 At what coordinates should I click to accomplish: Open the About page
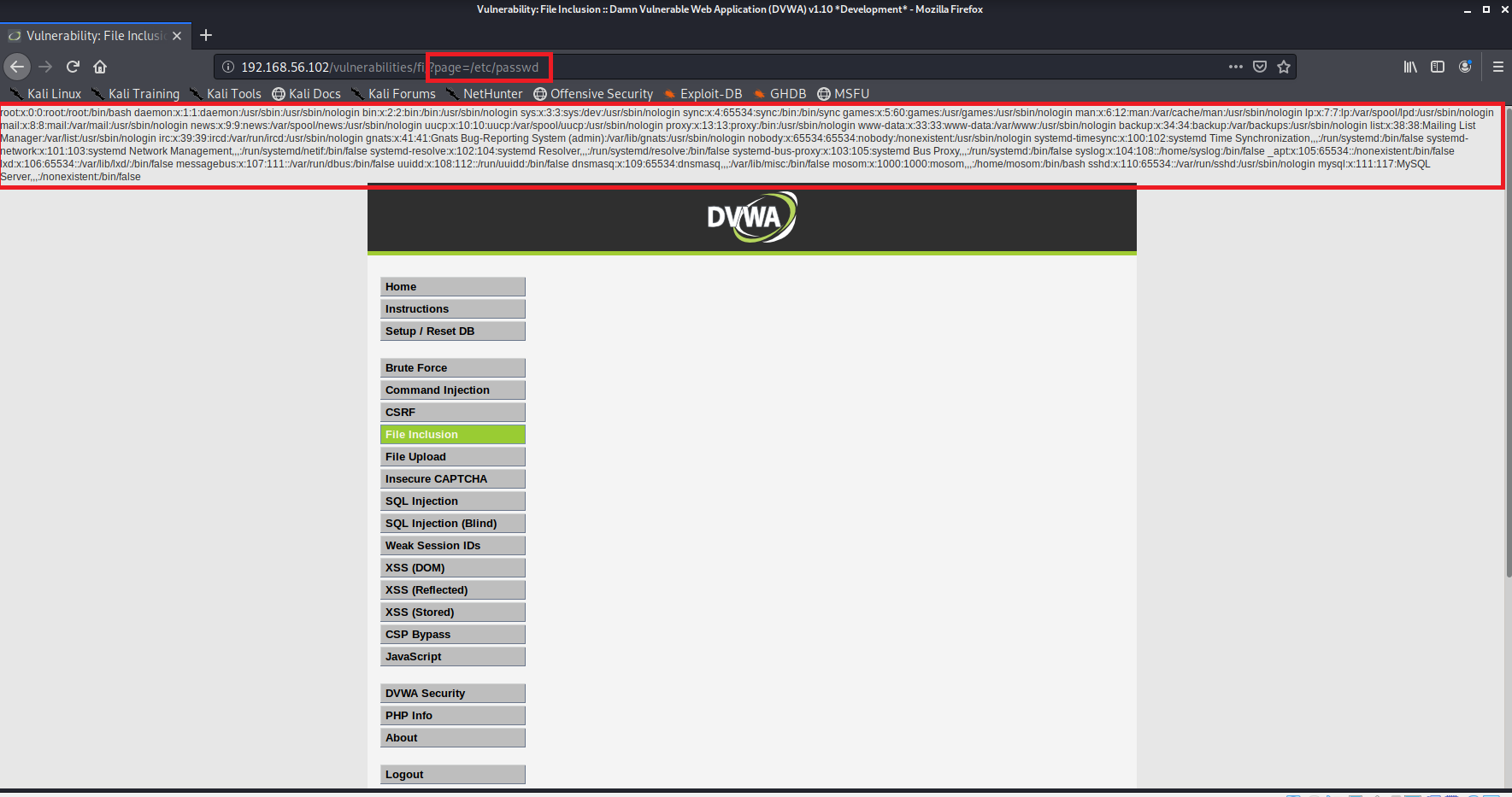pos(453,738)
